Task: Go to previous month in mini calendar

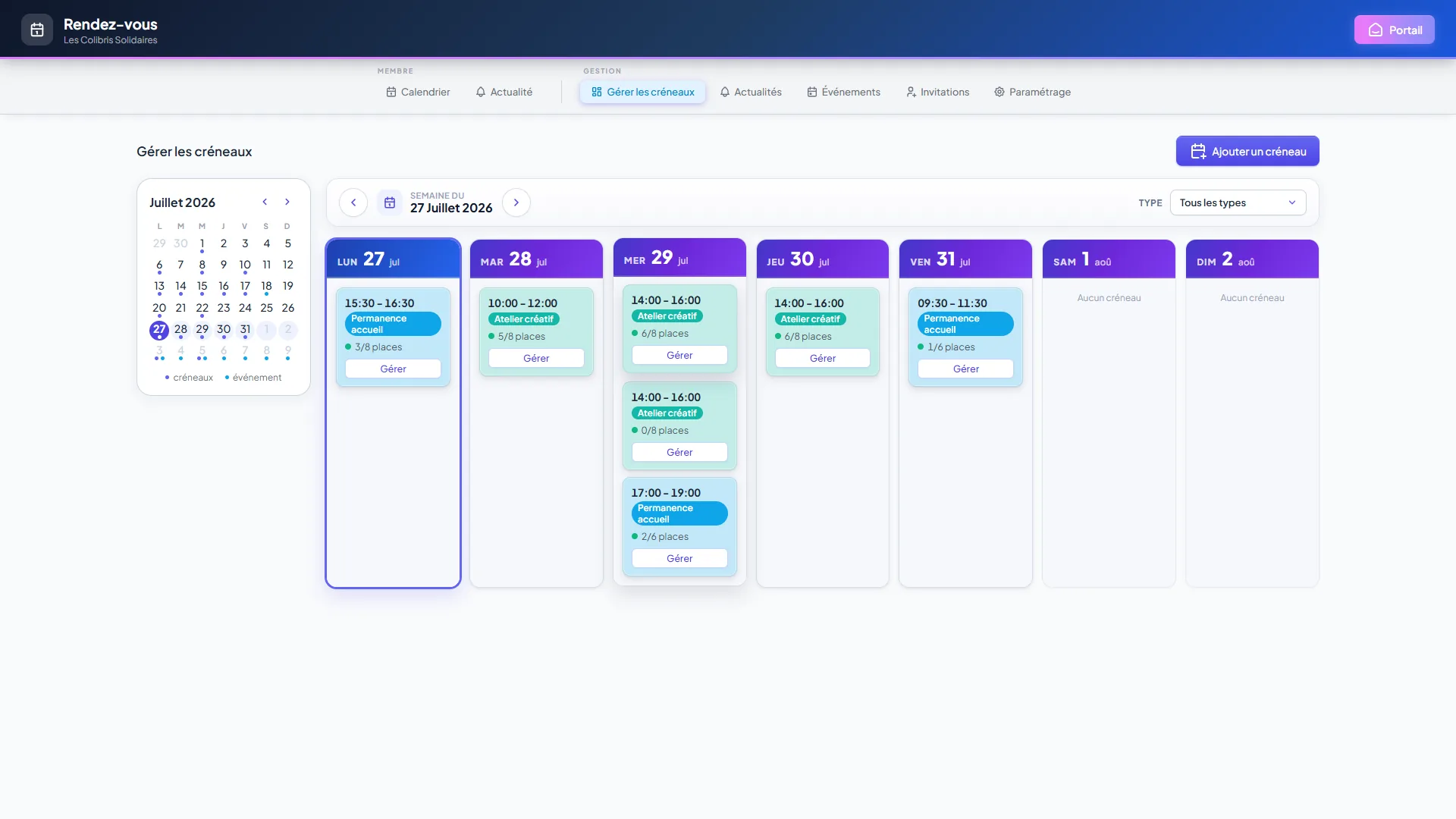Action: [265, 202]
